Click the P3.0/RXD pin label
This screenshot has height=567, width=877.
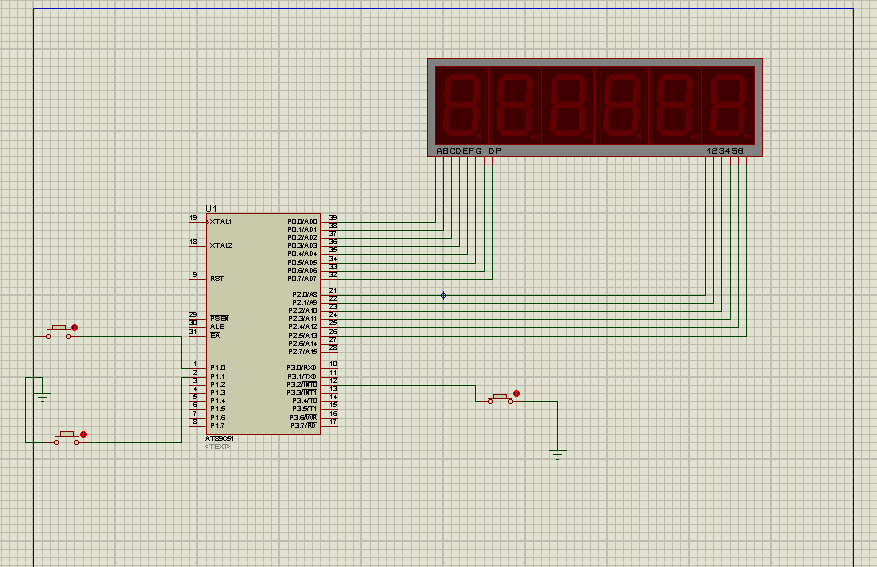[302, 368]
